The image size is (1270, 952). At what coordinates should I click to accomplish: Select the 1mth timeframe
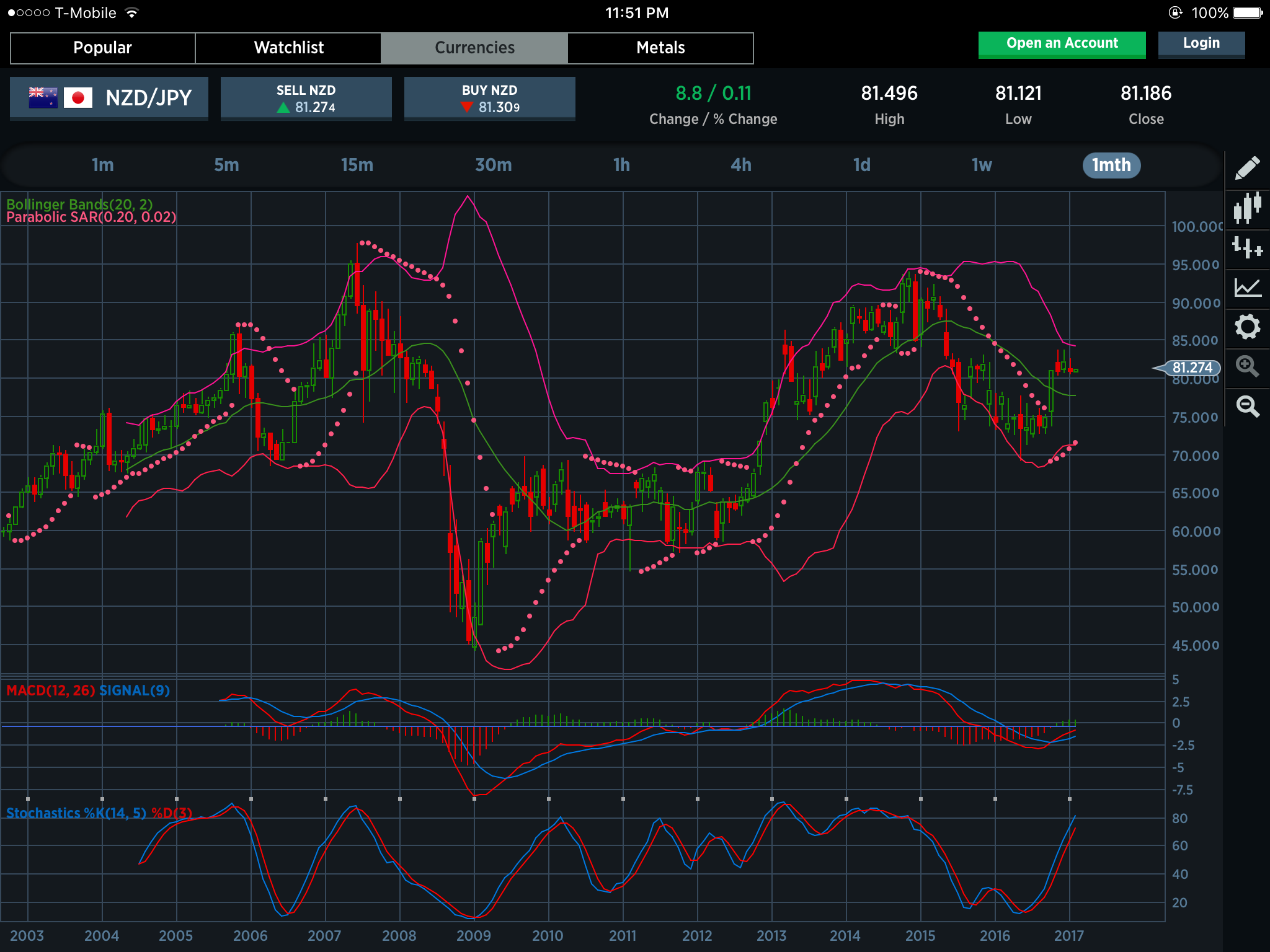1111,165
